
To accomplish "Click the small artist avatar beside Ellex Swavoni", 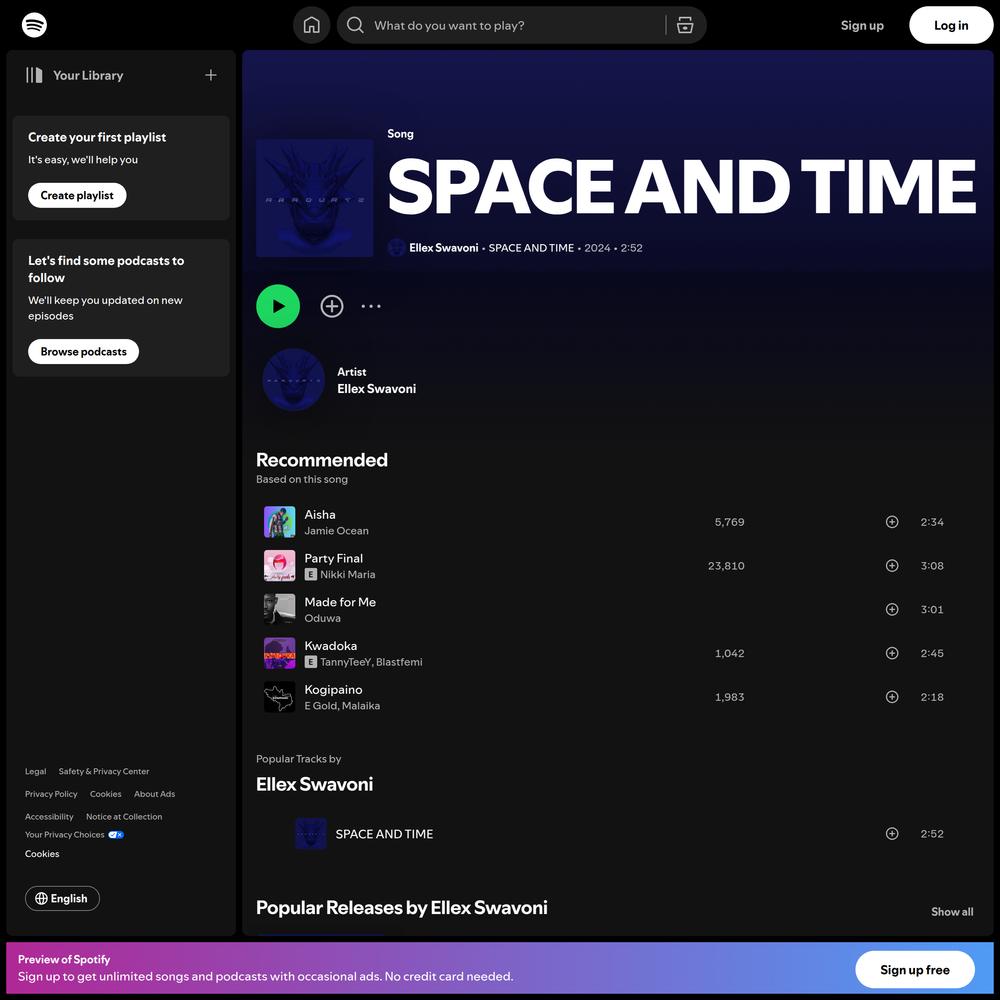I will (397, 247).
